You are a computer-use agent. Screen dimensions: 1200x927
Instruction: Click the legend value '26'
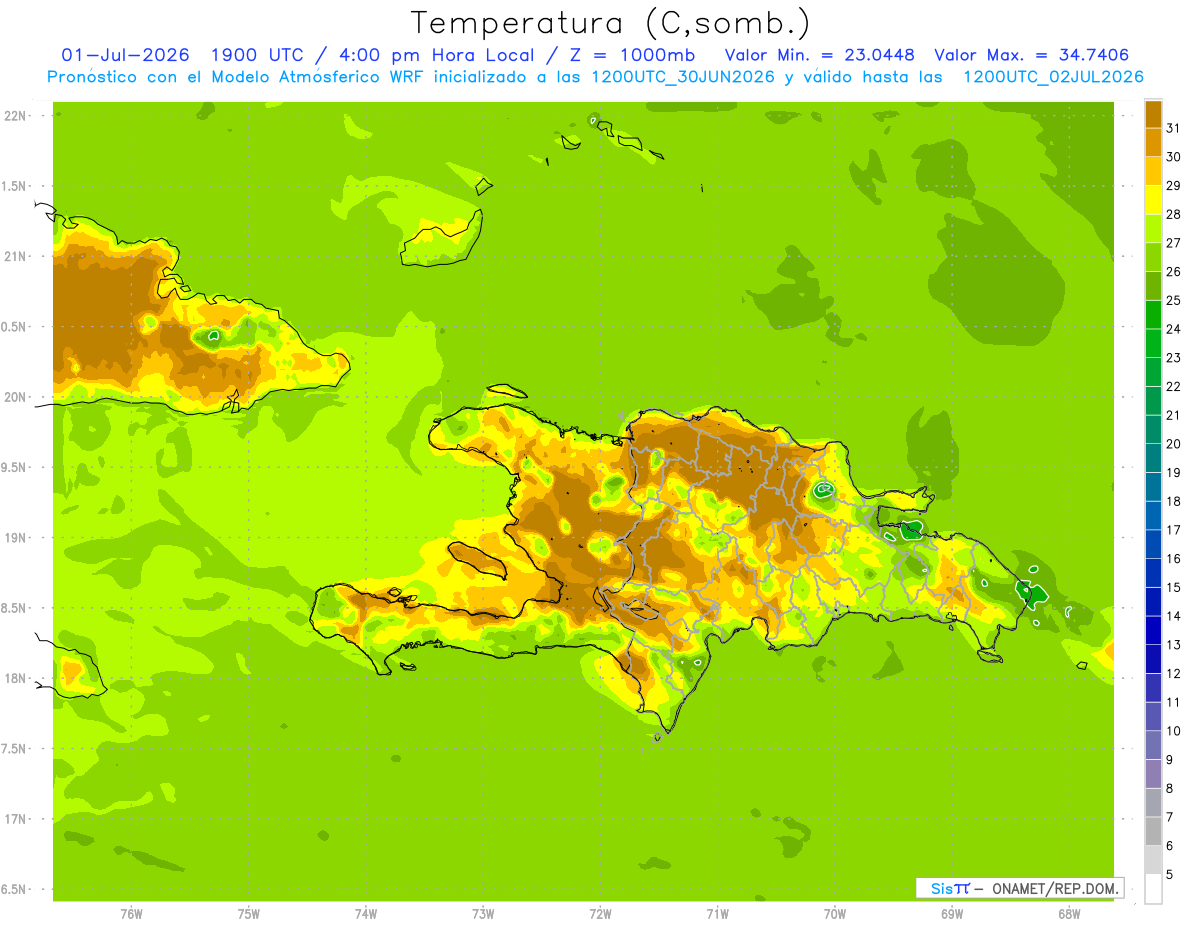coord(1174,271)
